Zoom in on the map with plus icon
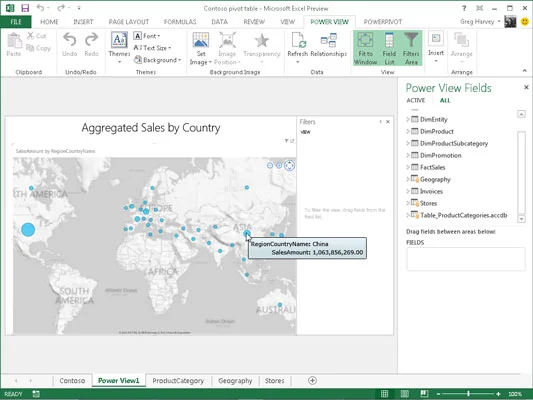This screenshot has width=533, height=400. coord(279,166)
